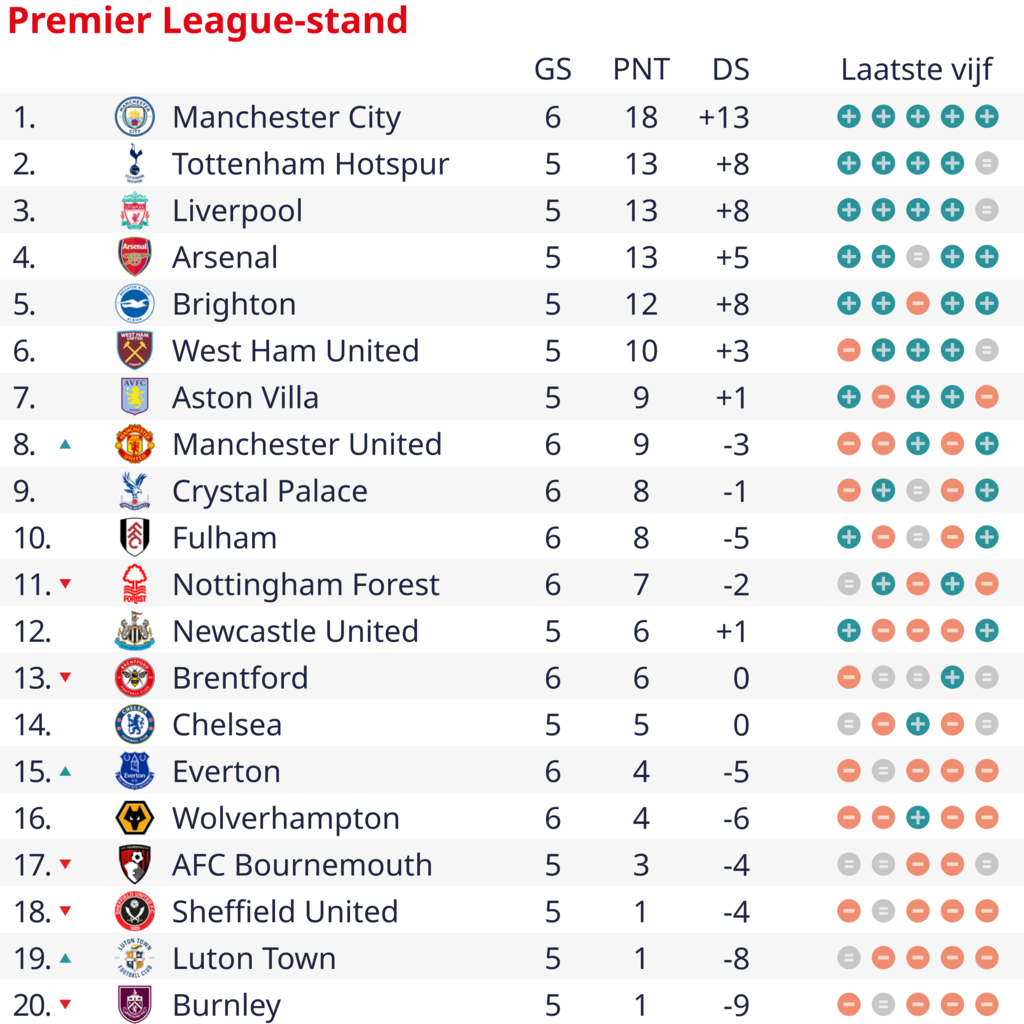Open the Newcastle United team name
This screenshot has width=1024, height=1024.
coord(295,631)
